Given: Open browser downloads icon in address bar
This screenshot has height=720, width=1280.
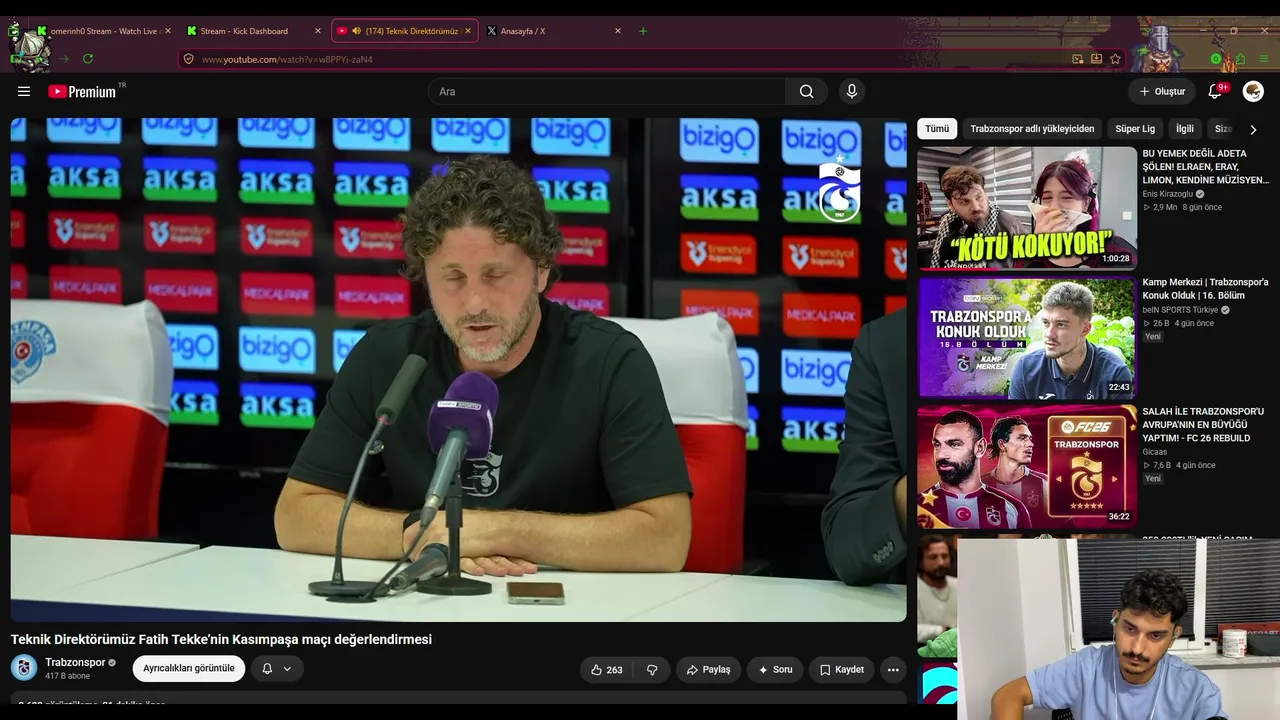Looking at the screenshot, I should click(x=1096, y=59).
